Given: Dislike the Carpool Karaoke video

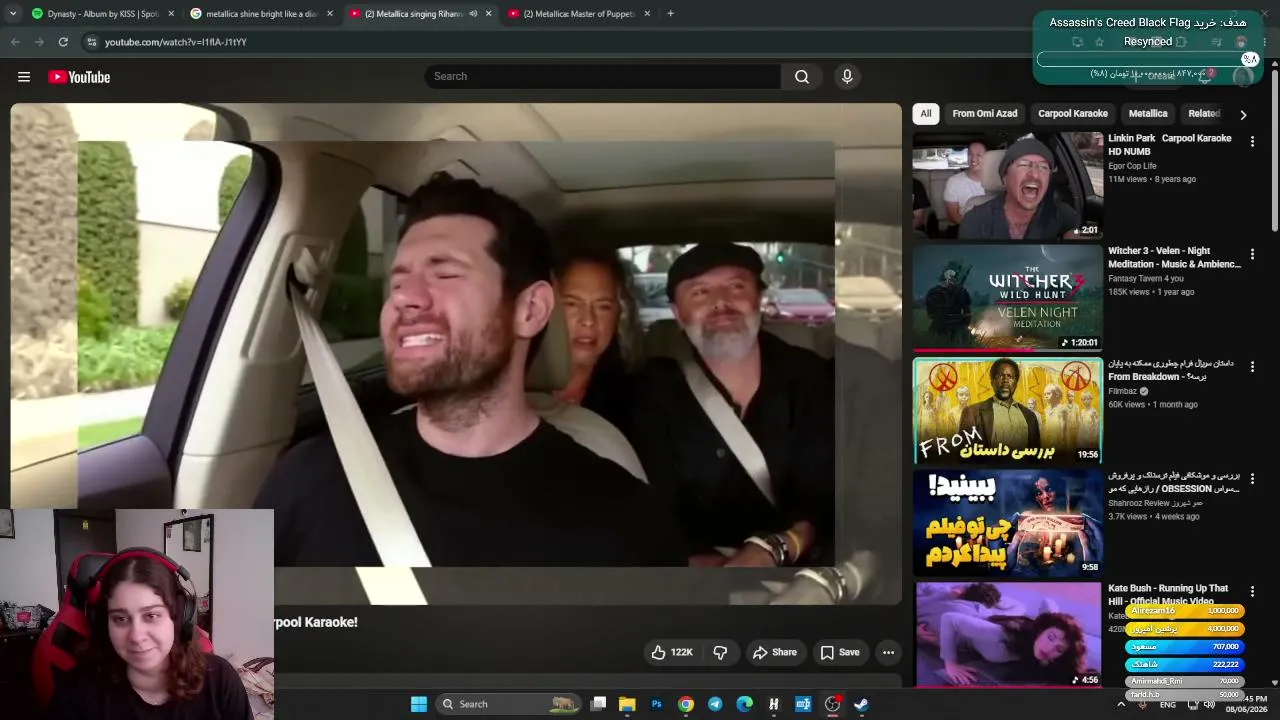Looking at the screenshot, I should click(x=720, y=652).
